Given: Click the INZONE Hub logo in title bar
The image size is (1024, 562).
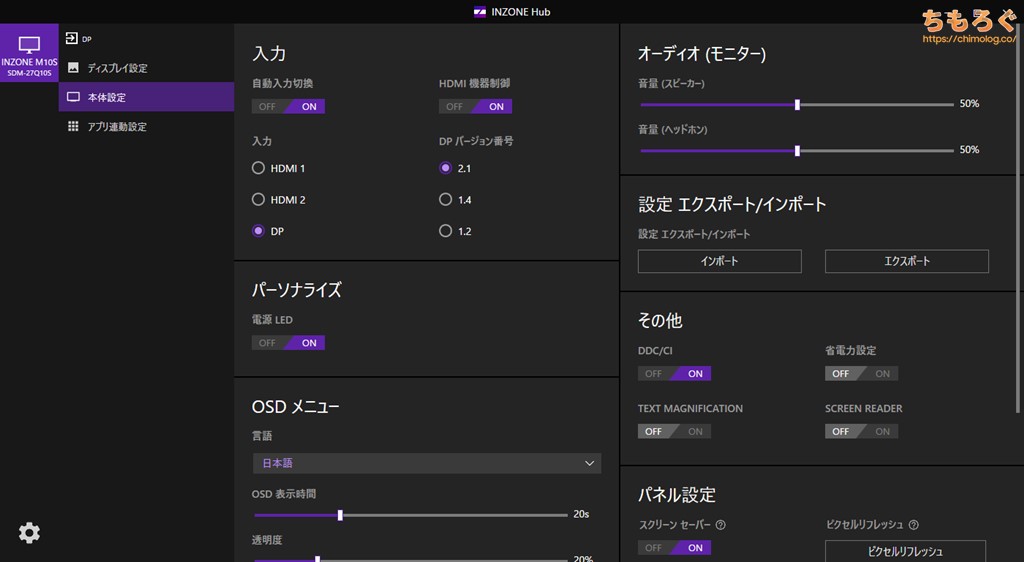Looking at the screenshot, I should [x=479, y=12].
